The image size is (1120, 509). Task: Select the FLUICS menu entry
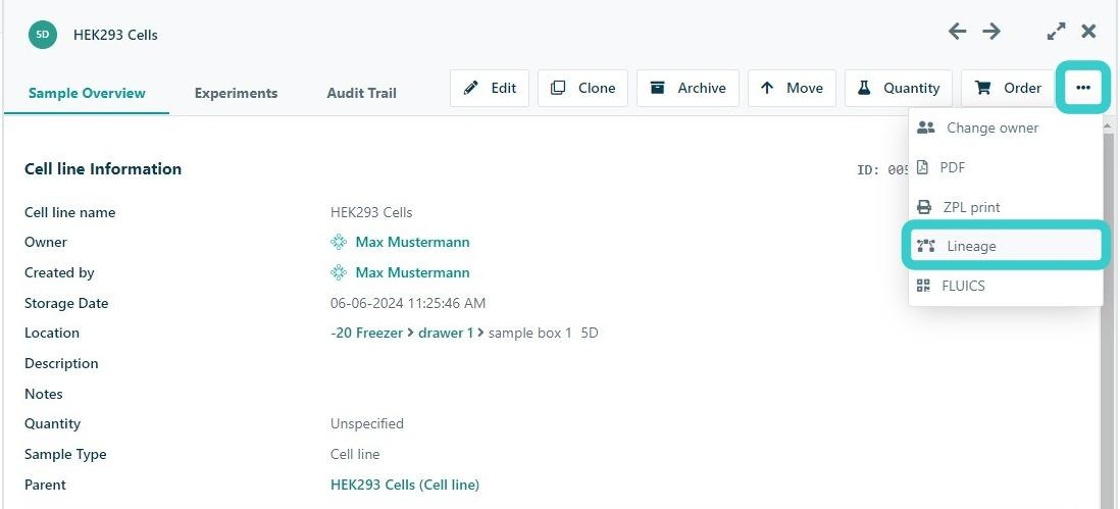tap(1006, 286)
